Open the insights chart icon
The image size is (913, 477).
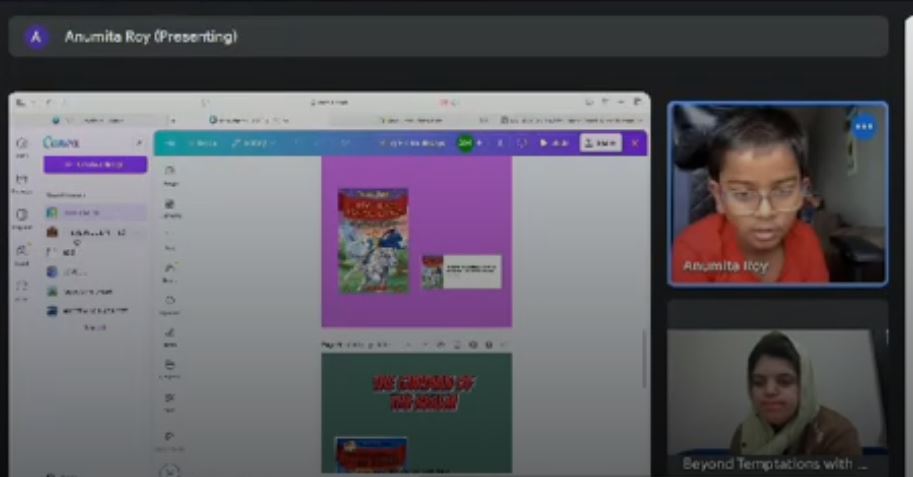pos(500,143)
